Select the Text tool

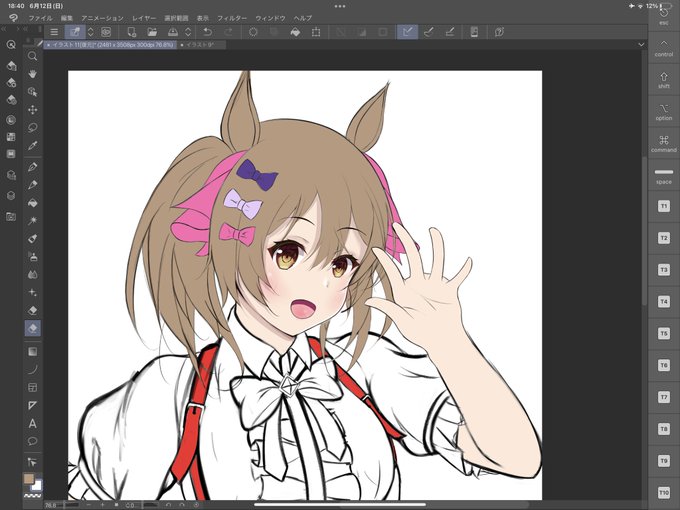click(33, 423)
